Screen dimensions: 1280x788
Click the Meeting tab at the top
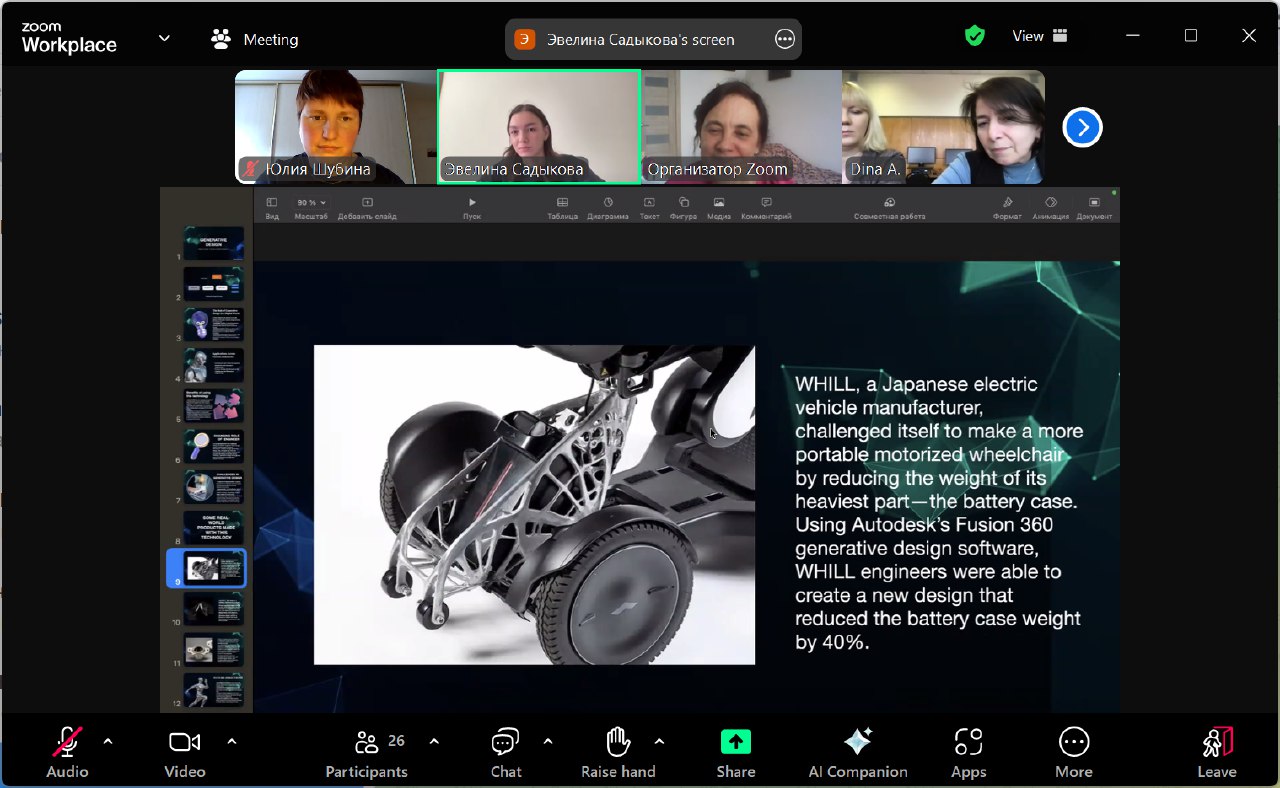pos(256,40)
